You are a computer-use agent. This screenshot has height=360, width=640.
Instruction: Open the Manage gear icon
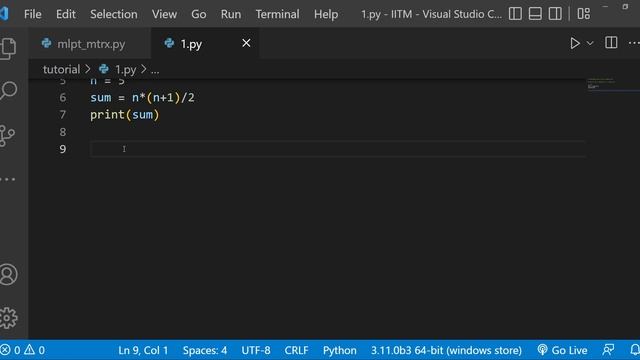point(8,318)
